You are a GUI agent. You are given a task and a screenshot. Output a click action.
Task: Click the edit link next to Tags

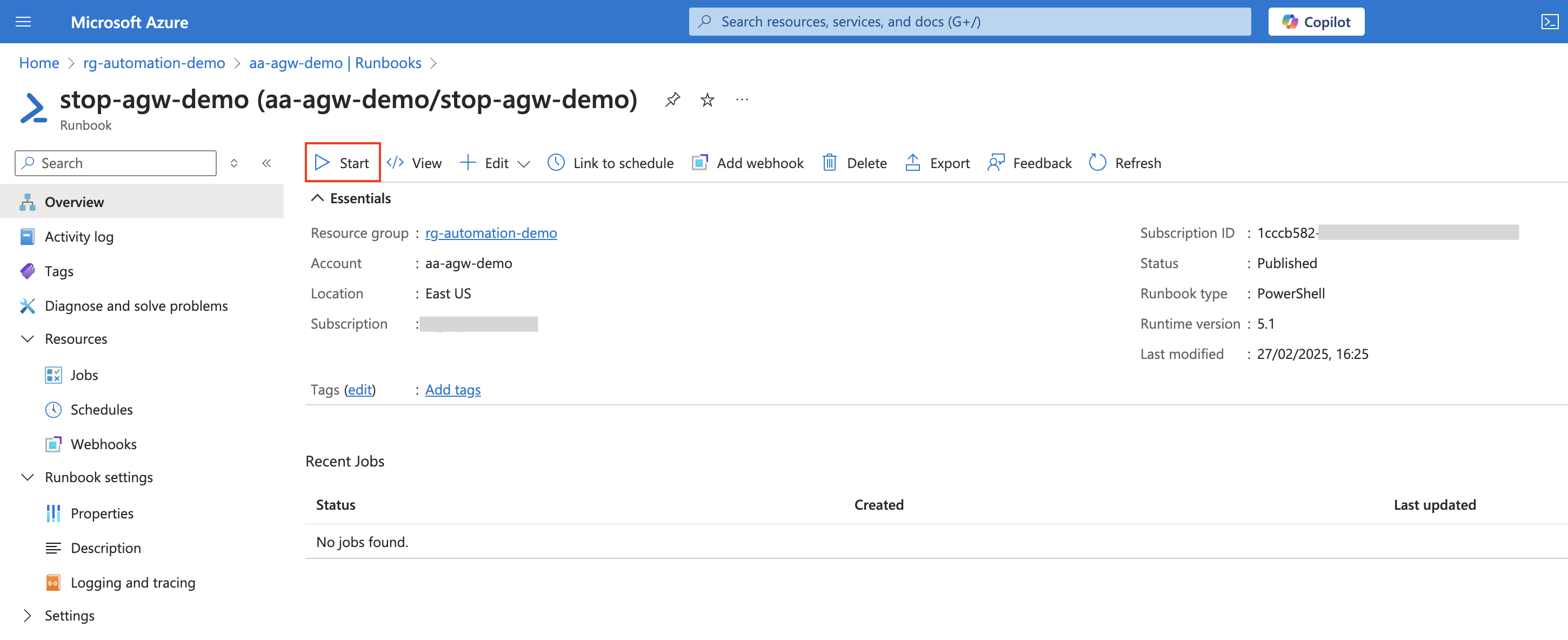coord(360,390)
